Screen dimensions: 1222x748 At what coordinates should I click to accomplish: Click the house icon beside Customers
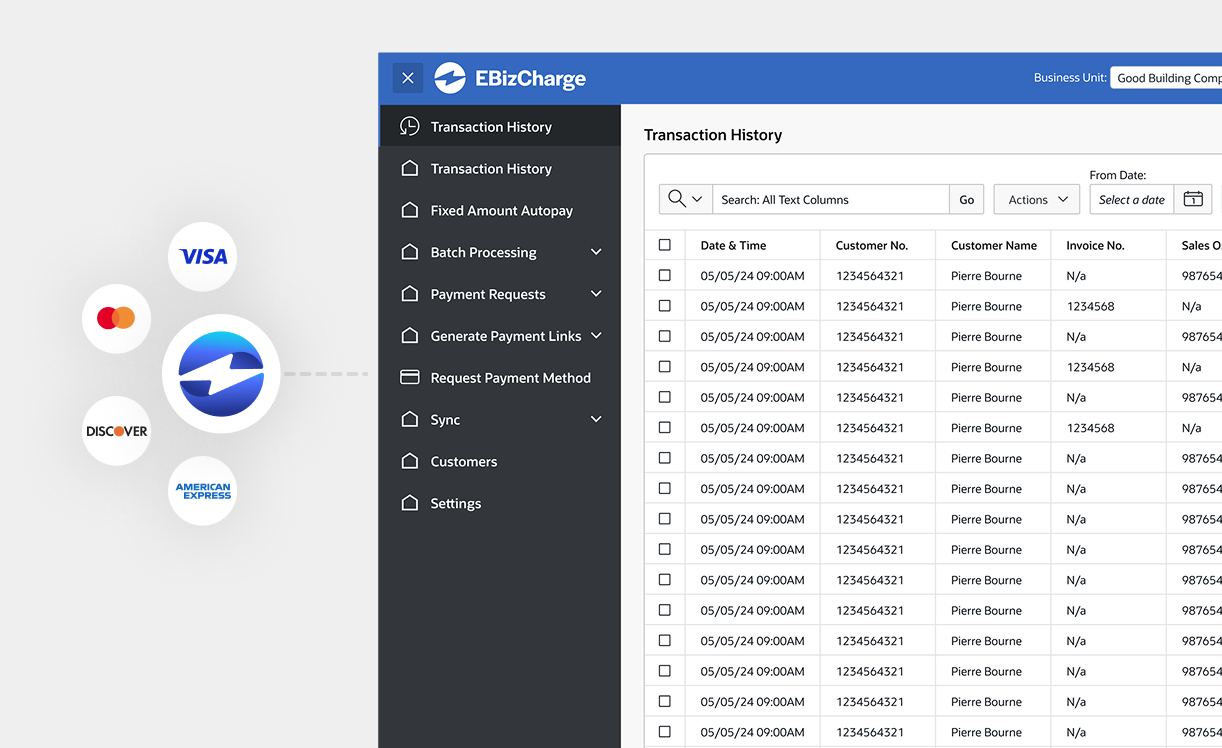pos(409,461)
